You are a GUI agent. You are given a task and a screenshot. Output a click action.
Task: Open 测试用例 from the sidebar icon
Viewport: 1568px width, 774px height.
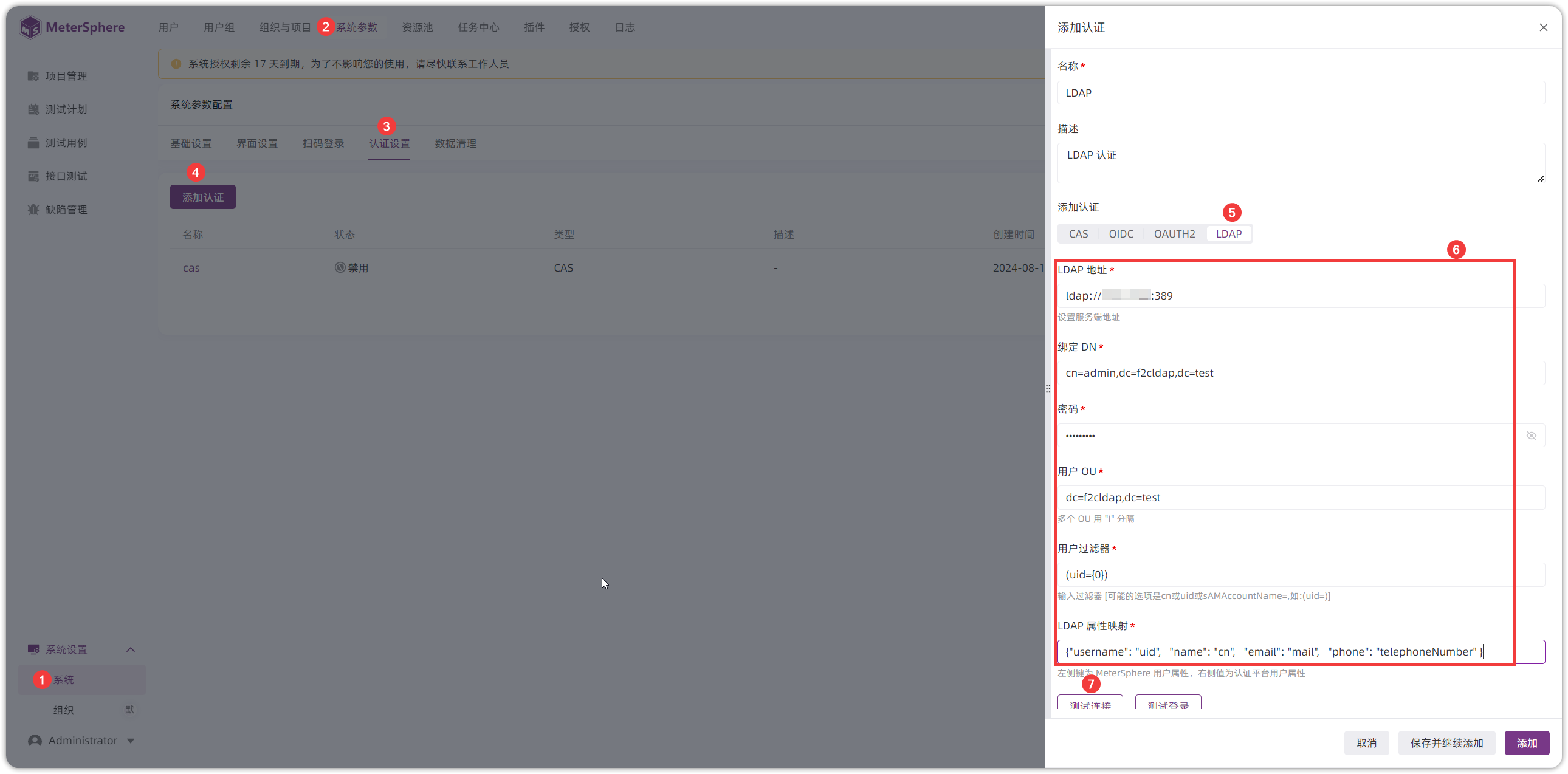(x=33, y=143)
